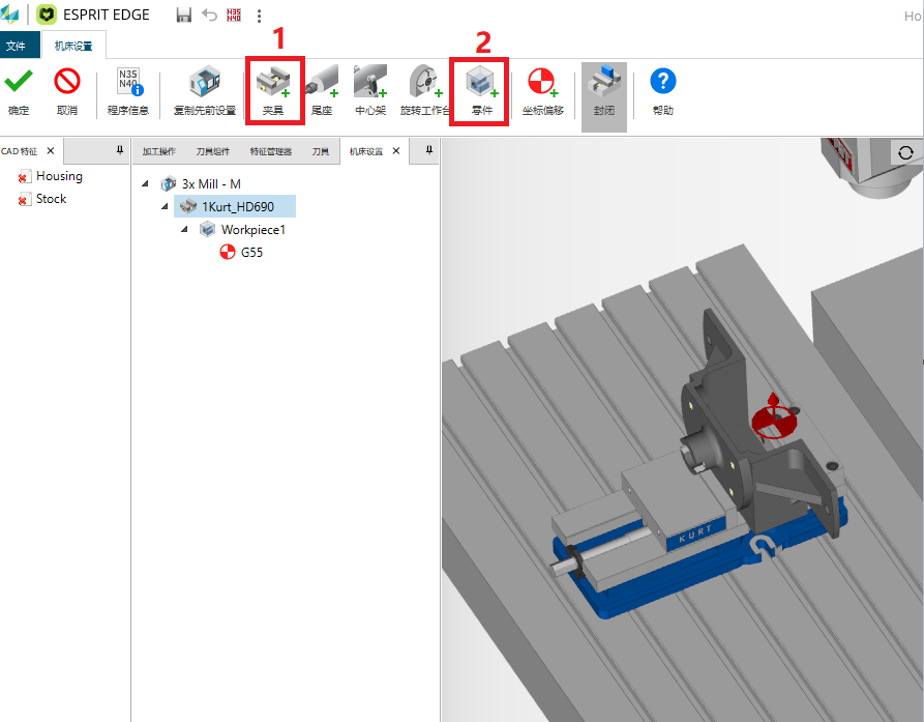Collapse the 3x Mill - M node
924x722 pixels.
145,184
